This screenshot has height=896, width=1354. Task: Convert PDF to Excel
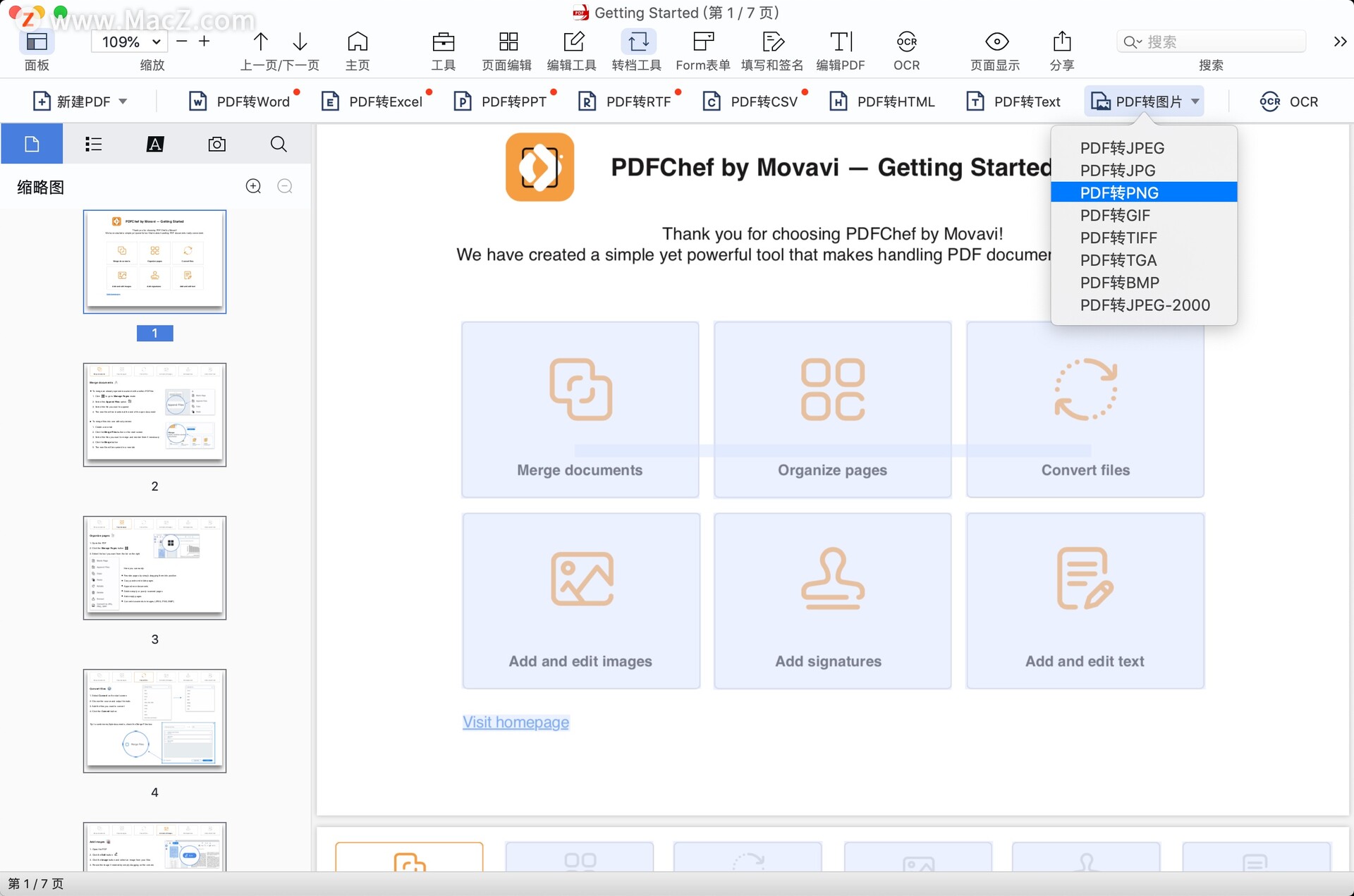click(373, 102)
